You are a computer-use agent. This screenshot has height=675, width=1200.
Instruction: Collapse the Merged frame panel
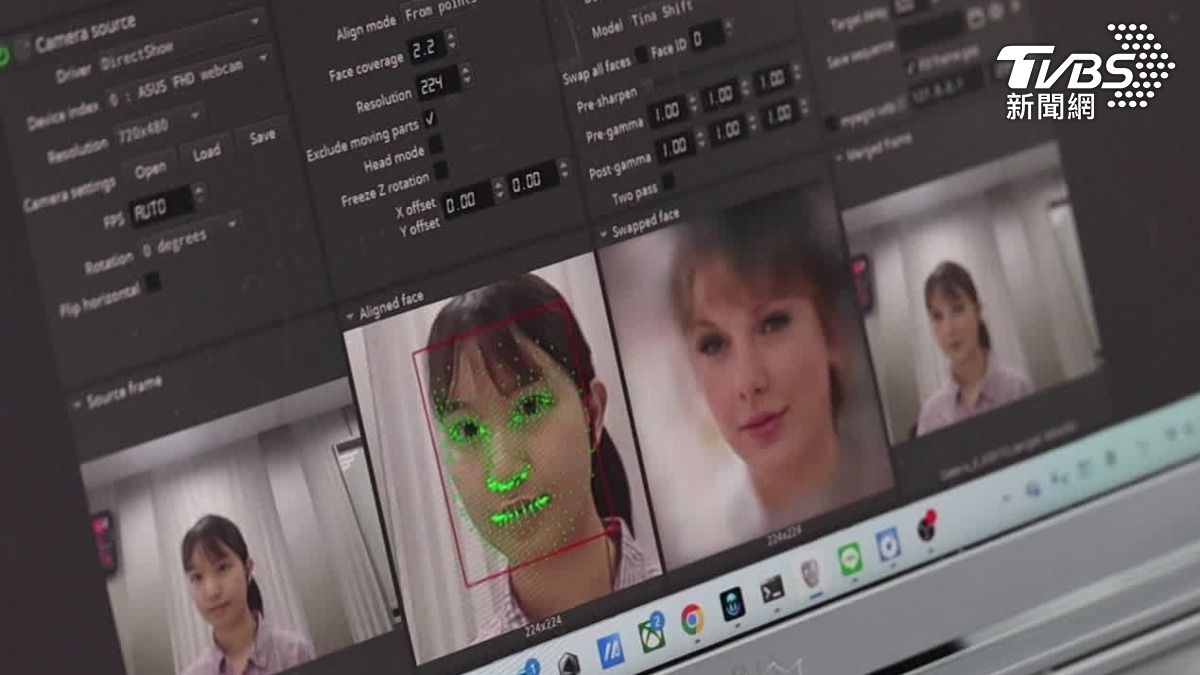pyautogui.click(x=837, y=158)
